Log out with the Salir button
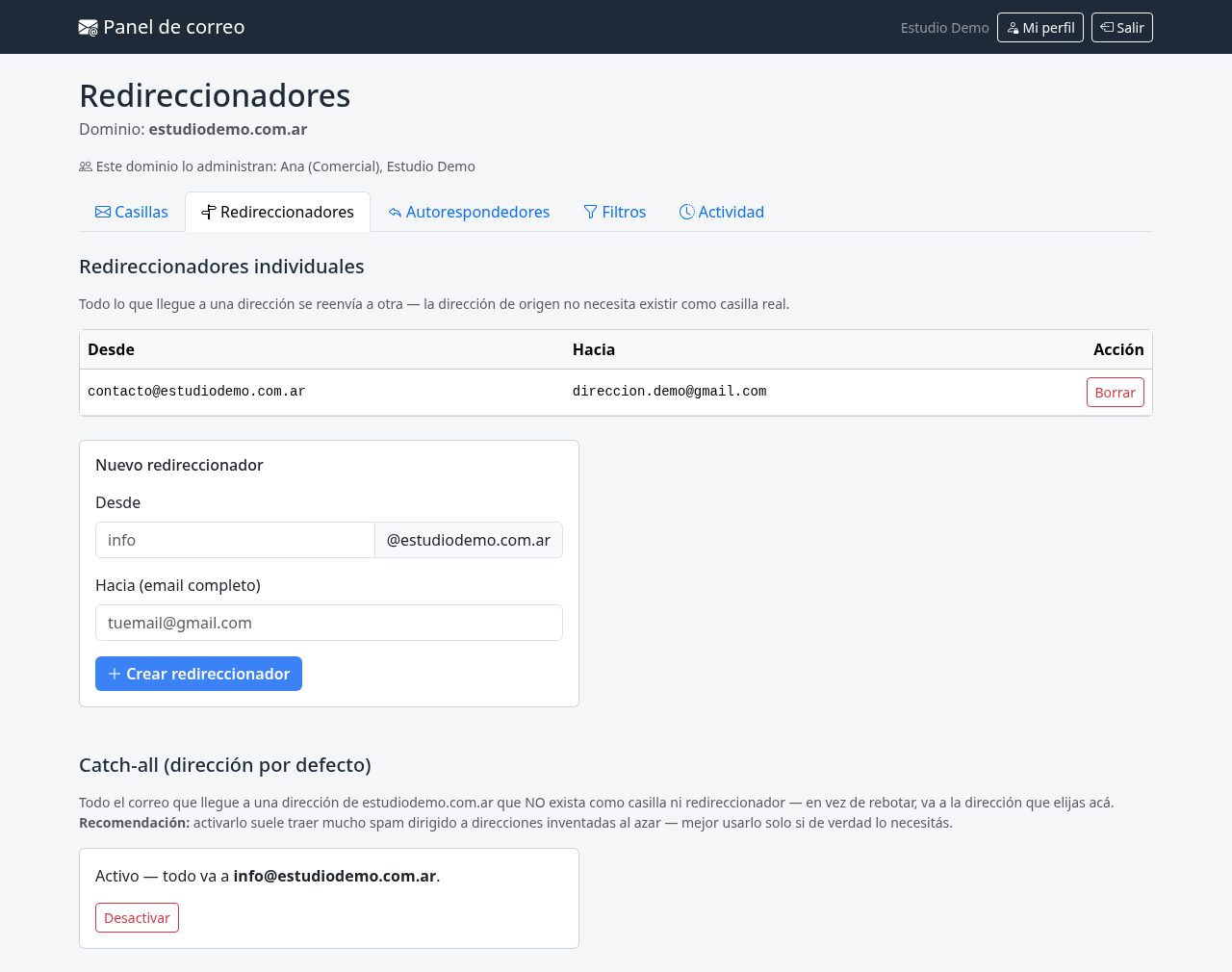 point(1122,28)
